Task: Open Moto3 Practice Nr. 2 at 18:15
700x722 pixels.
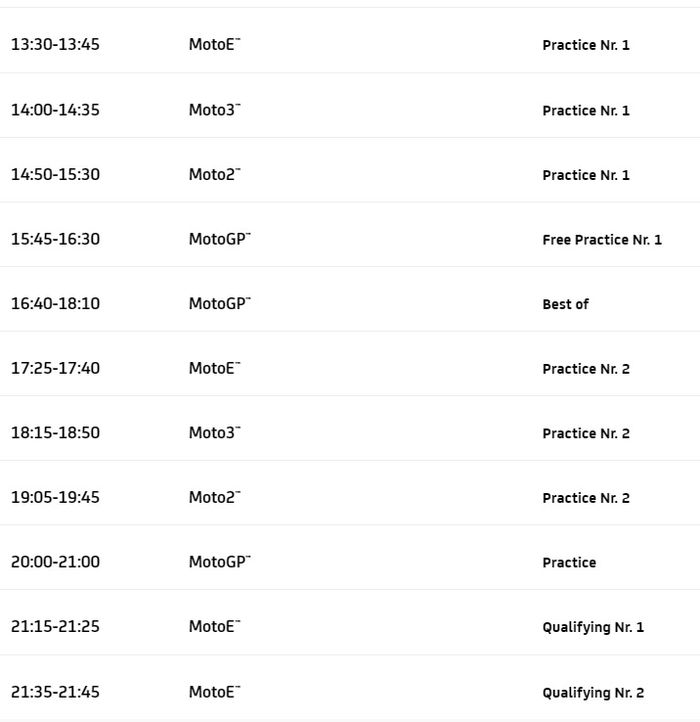Action: (586, 434)
